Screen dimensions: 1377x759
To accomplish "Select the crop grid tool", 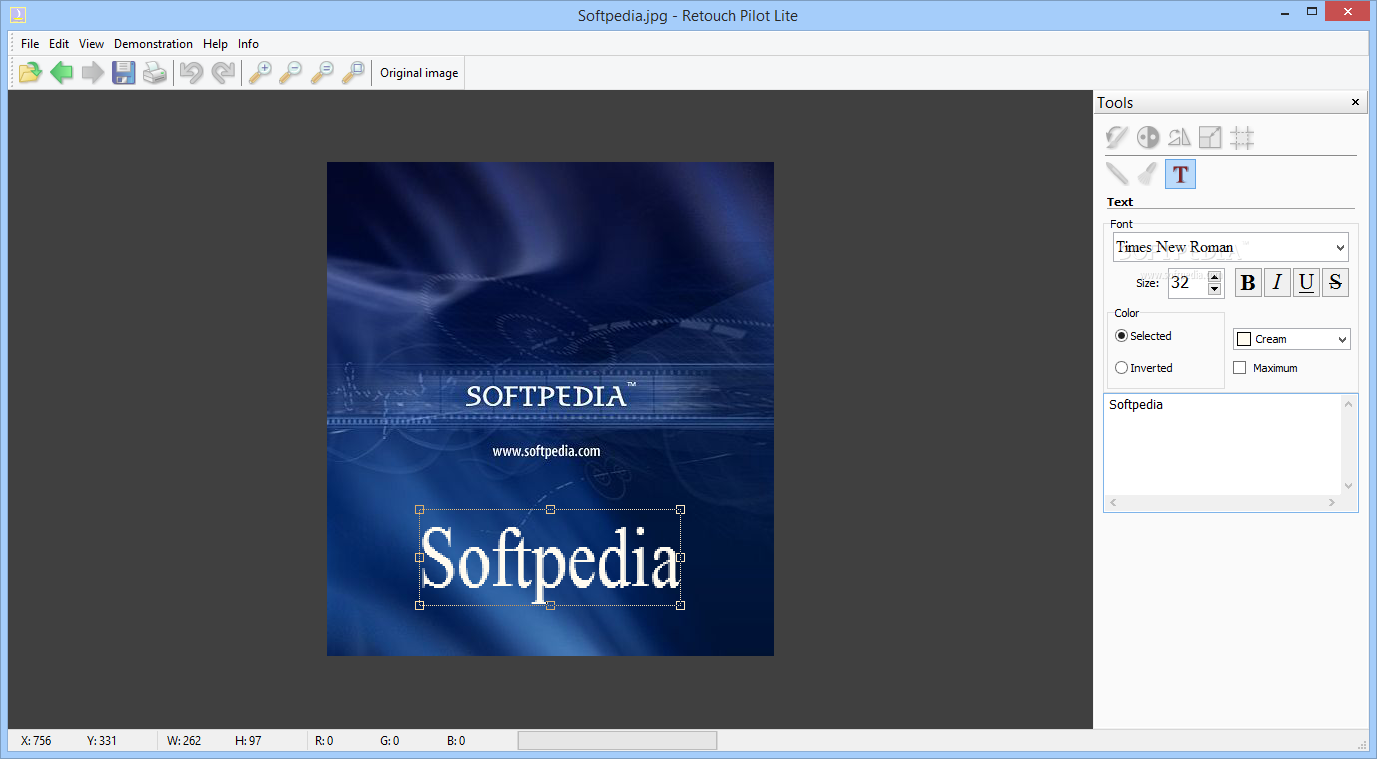I will click(x=1242, y=138).
